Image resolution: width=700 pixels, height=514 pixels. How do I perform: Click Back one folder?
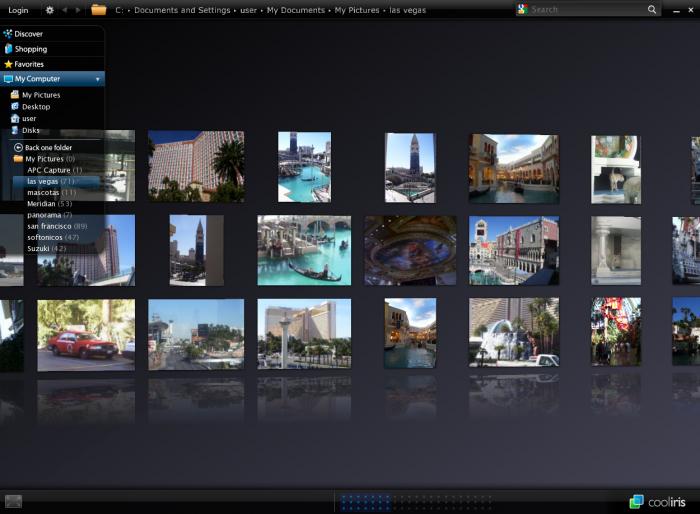[47, 147]
